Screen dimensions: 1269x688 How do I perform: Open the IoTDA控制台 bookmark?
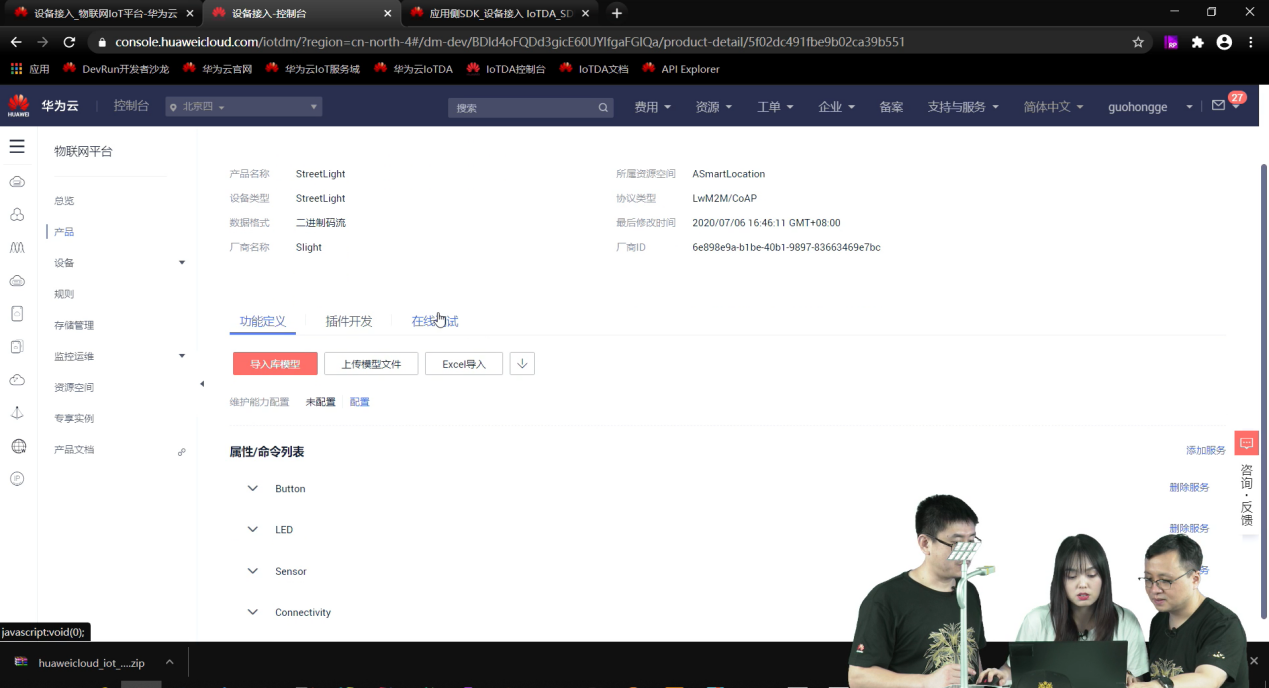506,69
